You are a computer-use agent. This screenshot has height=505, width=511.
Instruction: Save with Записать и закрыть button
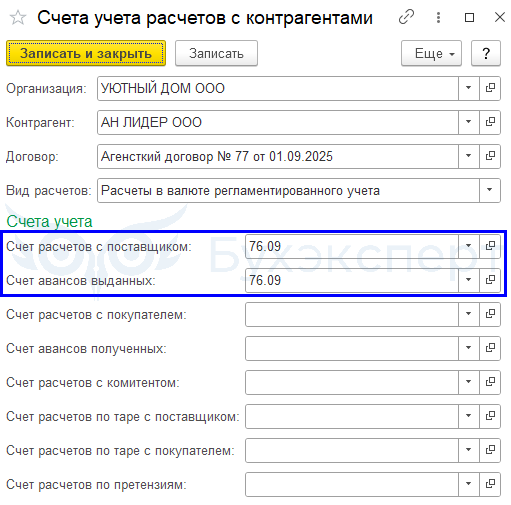(86, 53)
